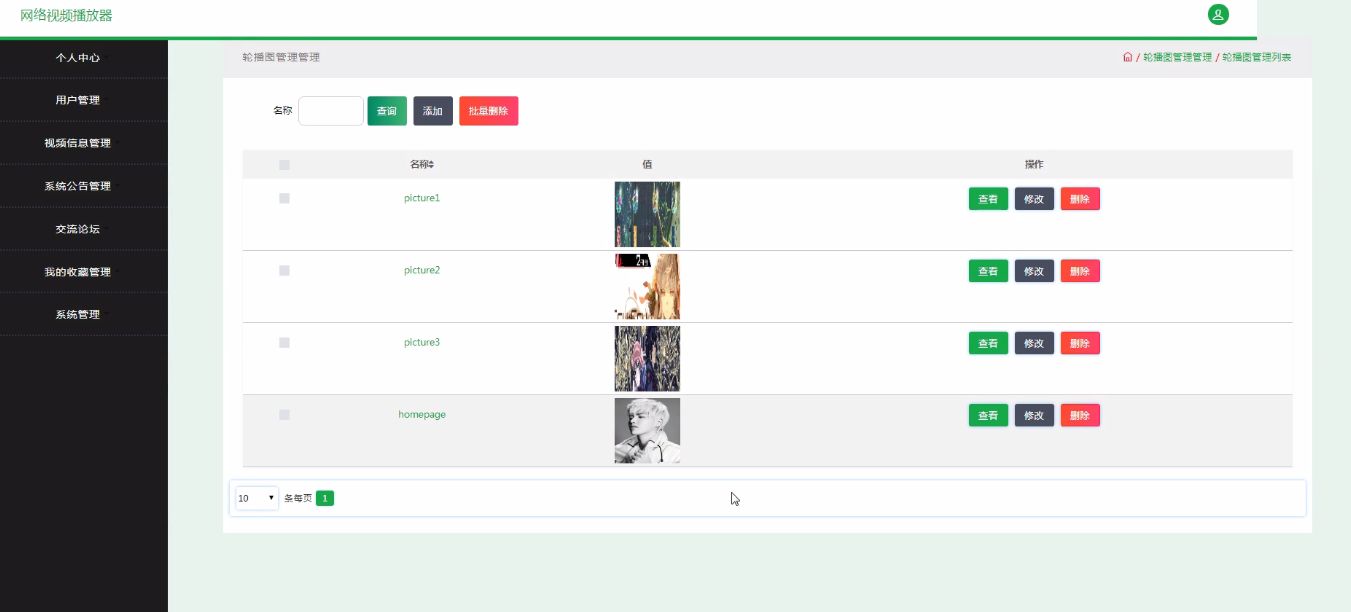View the picture1 entry with 查看

[x=988, y=199]
